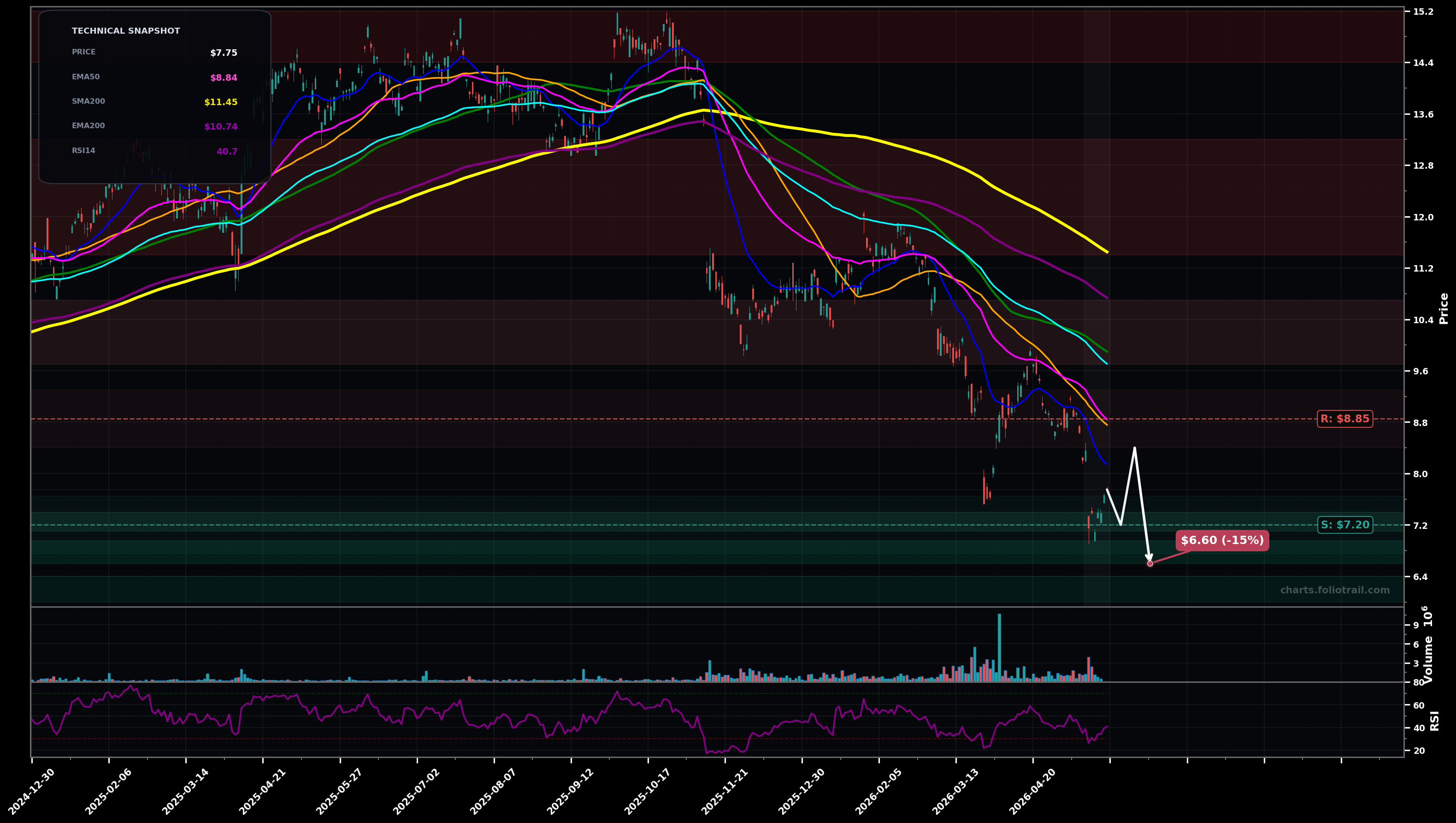Click the 6.4 price axis tick
The image size is (1456, 823).
coord(1421,577)
